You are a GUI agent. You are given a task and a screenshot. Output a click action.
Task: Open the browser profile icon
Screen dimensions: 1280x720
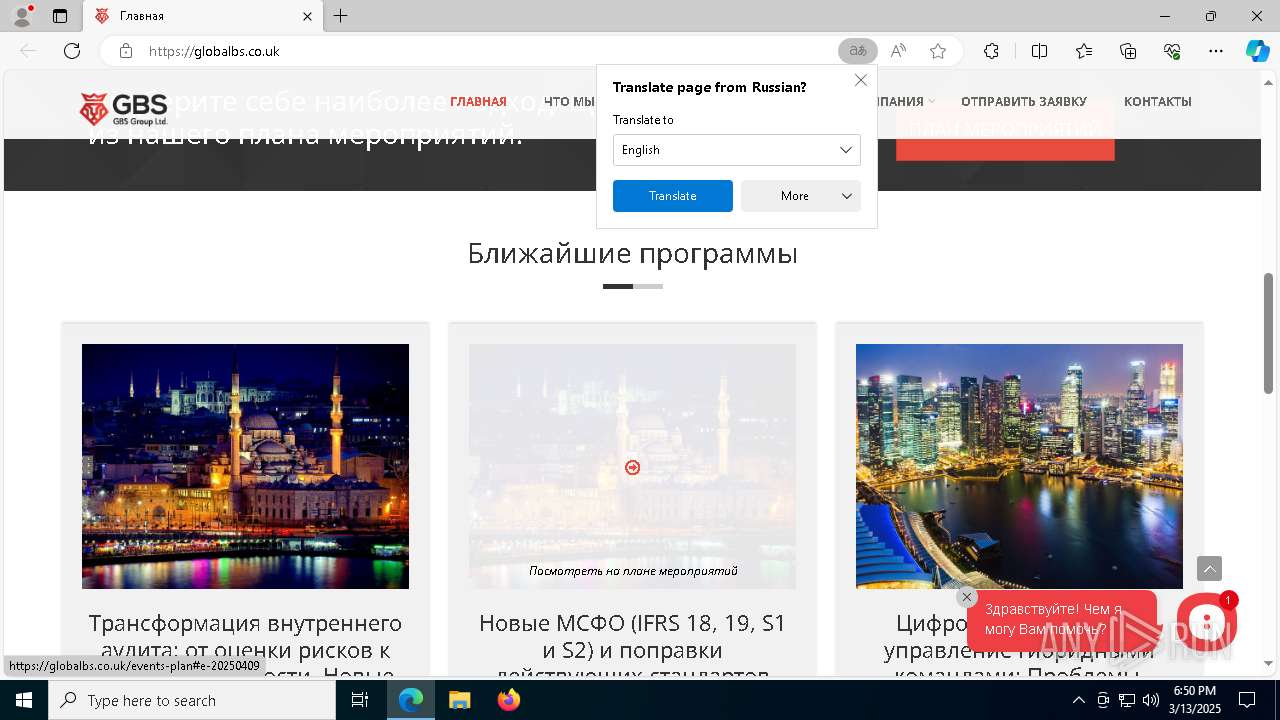tap(21, 16)
